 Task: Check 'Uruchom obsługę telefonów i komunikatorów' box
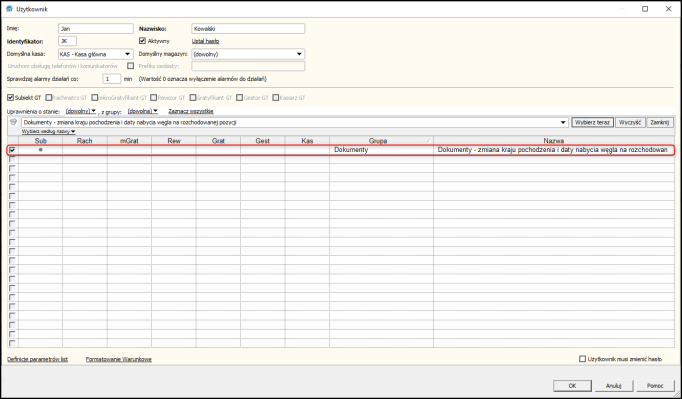point(130,66)
